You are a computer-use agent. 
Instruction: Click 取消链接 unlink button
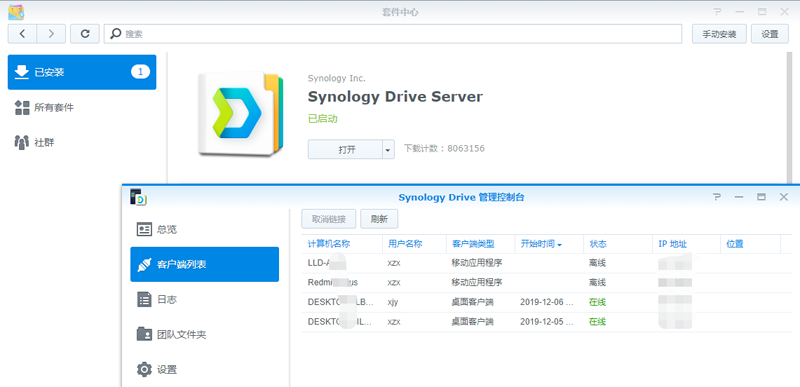tap(329, 219)
